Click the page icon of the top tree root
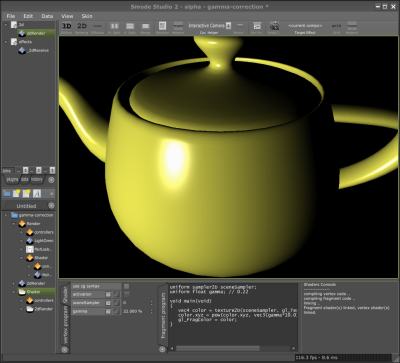This screenshot has width=400, height=363. (x=14, y=25)
